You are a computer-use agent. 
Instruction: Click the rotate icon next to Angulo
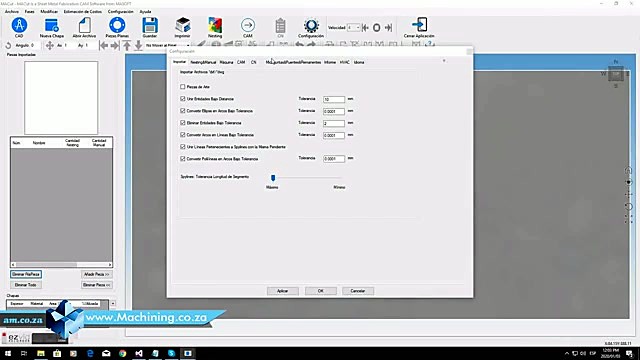8,46
